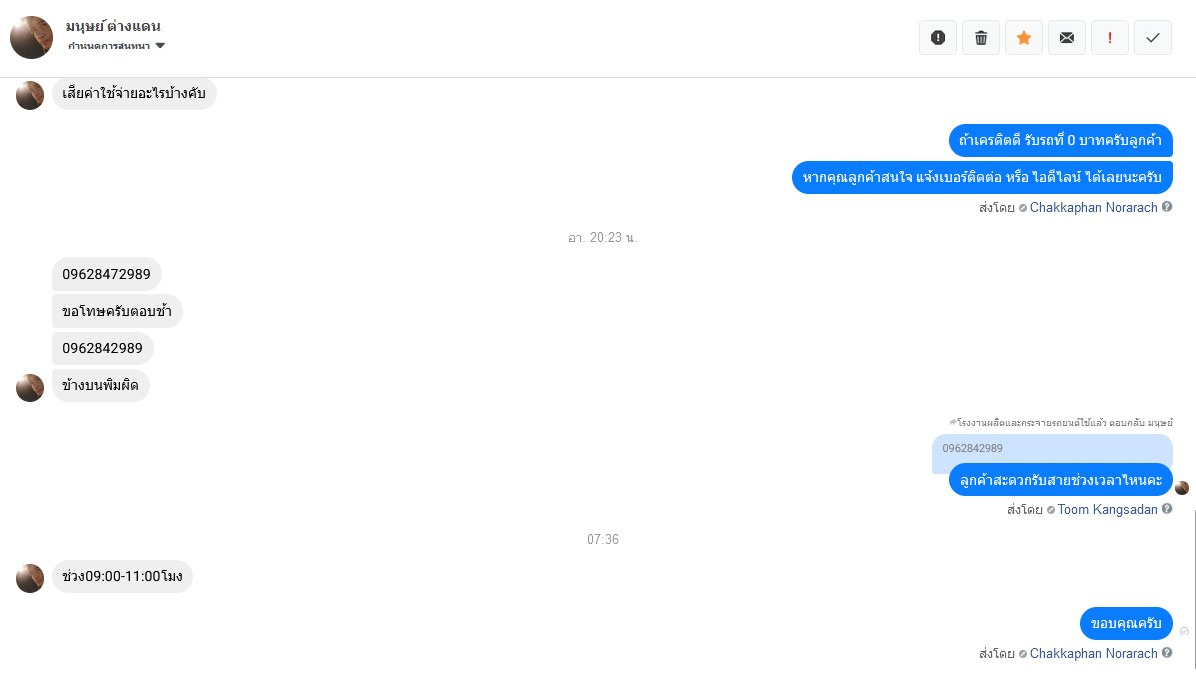Viewport: 1196px width, 692px height.
Task: Click help icon beside bottom Chakkaphan Norarach
Action: pos(1167,653)
